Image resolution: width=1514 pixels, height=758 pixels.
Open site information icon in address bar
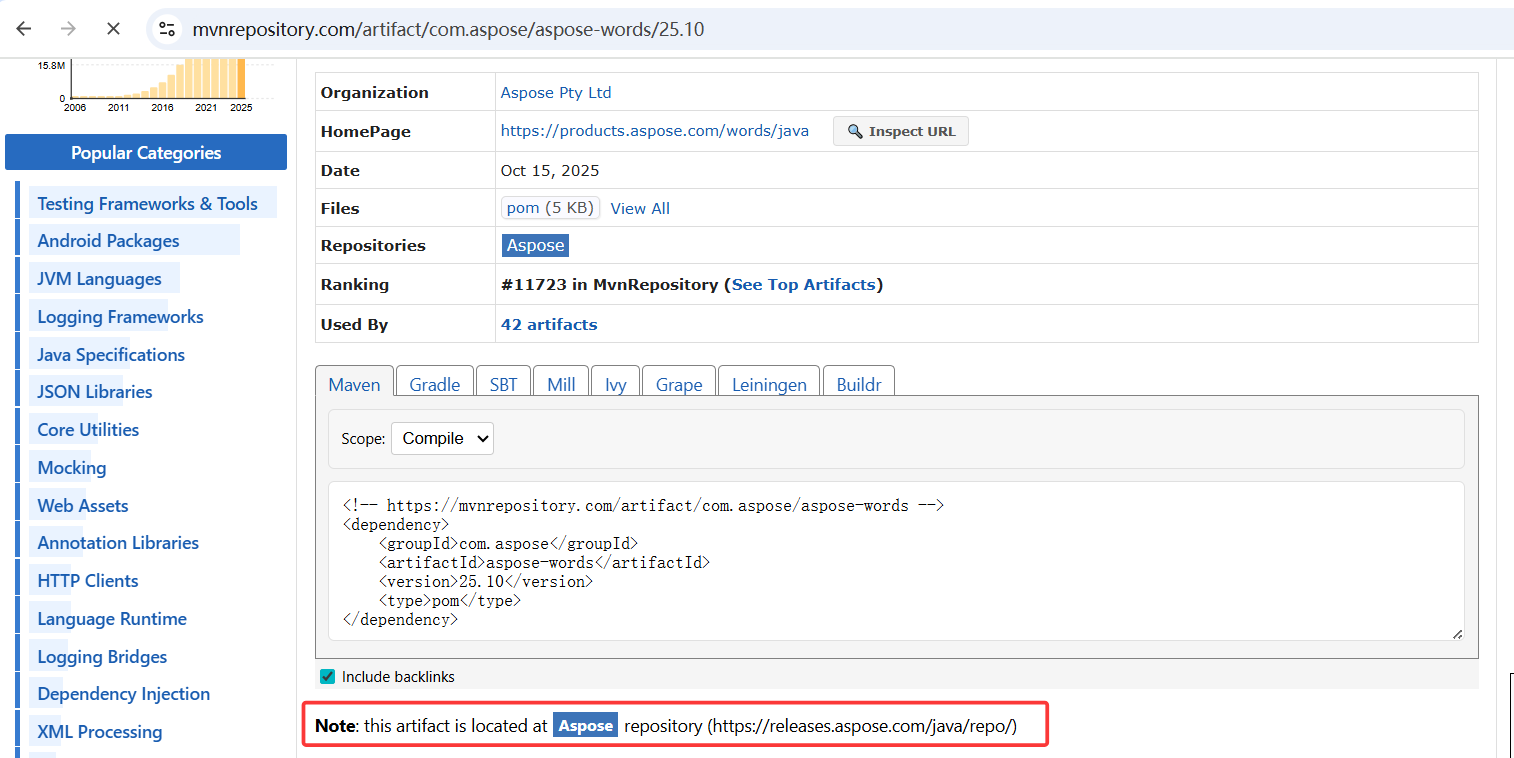(x=167, y=29)
